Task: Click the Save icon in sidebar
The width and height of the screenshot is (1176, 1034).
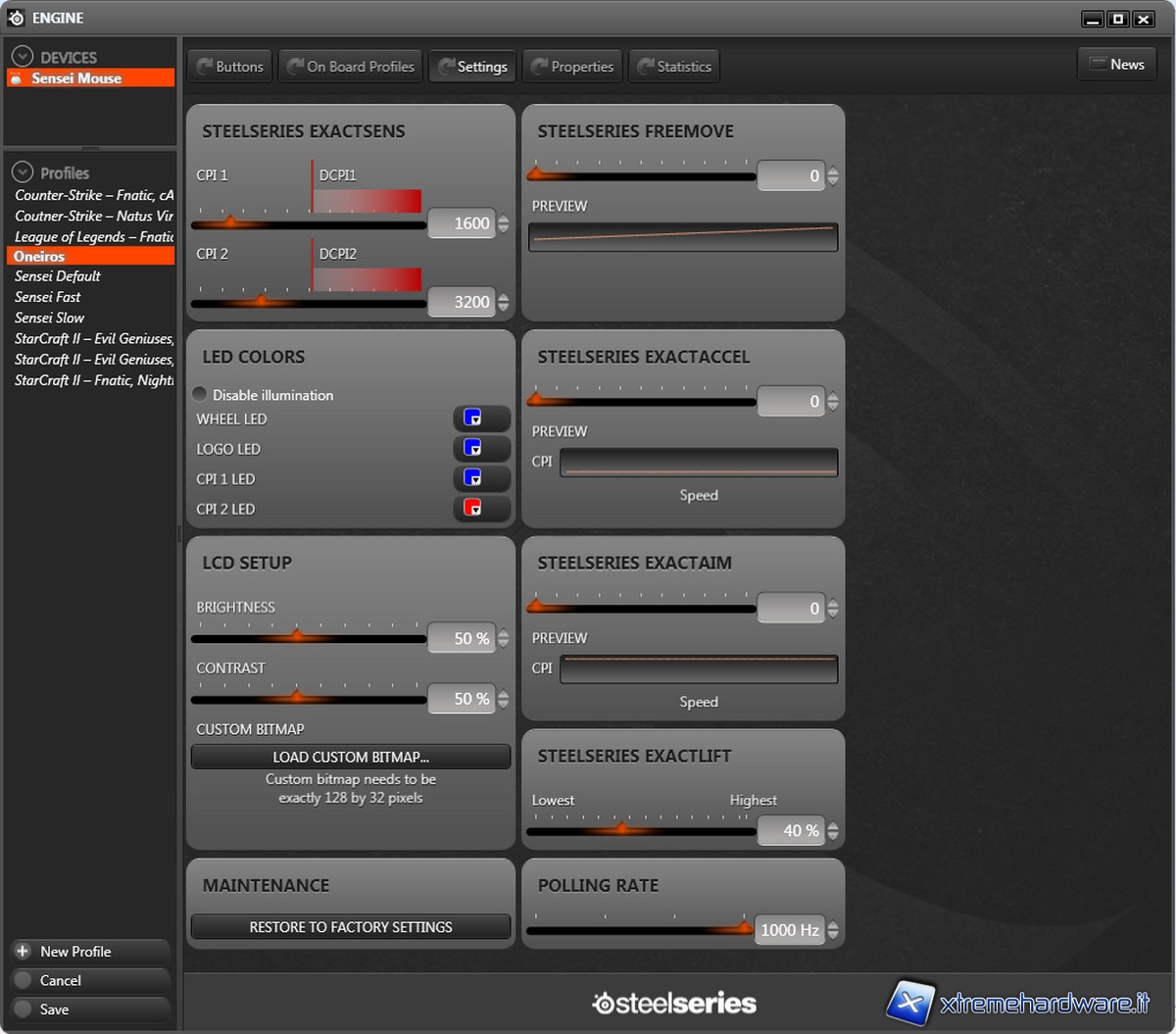Action: (23, 1009)
